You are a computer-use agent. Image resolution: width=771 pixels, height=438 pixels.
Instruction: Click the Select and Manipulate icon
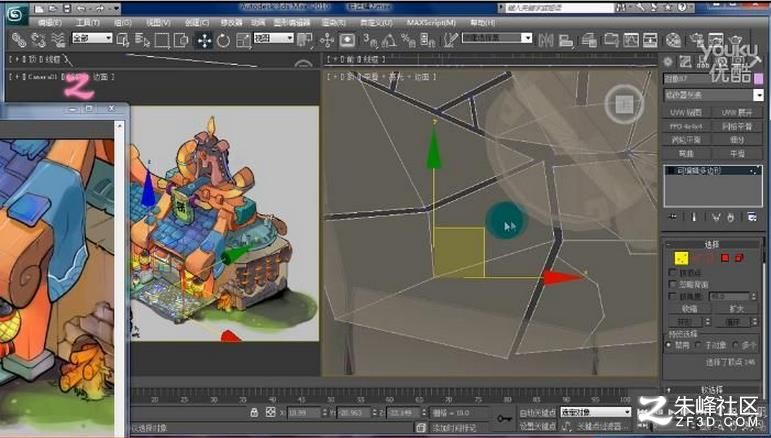pyautogui.click(x=327, y=40)
